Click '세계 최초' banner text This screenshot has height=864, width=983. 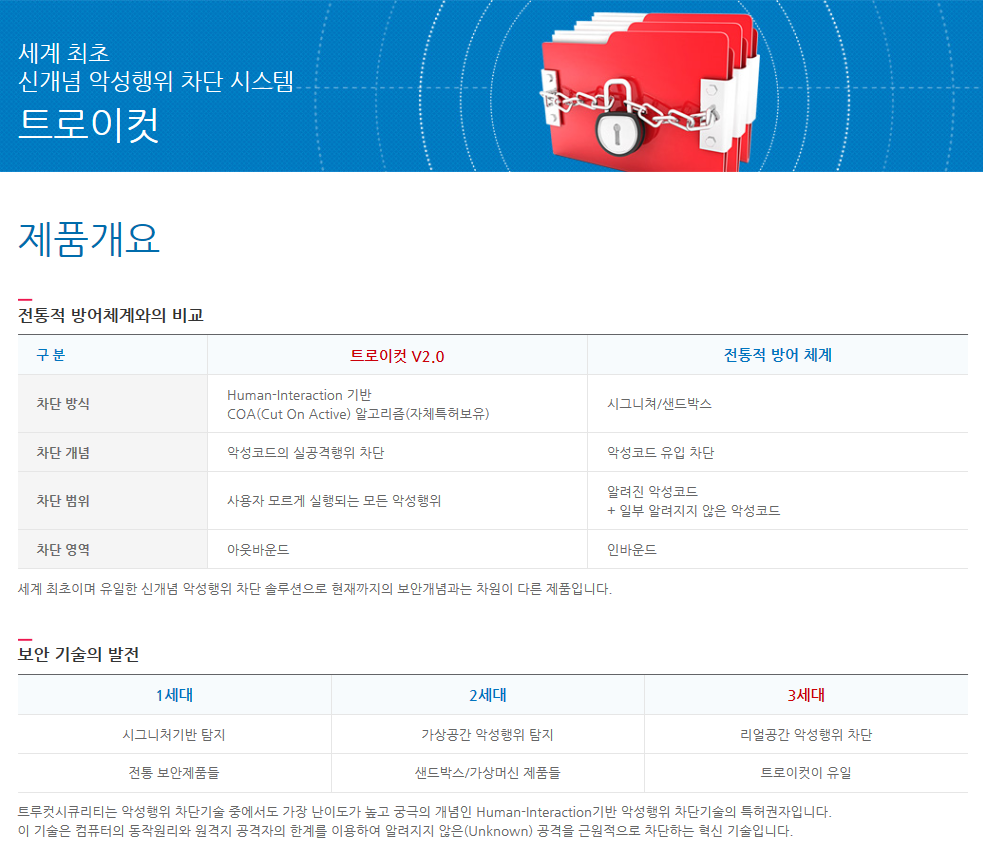(64, 53)
